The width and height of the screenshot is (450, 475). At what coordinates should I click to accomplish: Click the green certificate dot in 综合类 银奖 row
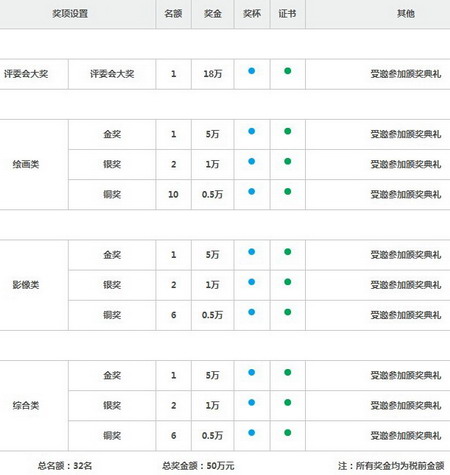288,402
